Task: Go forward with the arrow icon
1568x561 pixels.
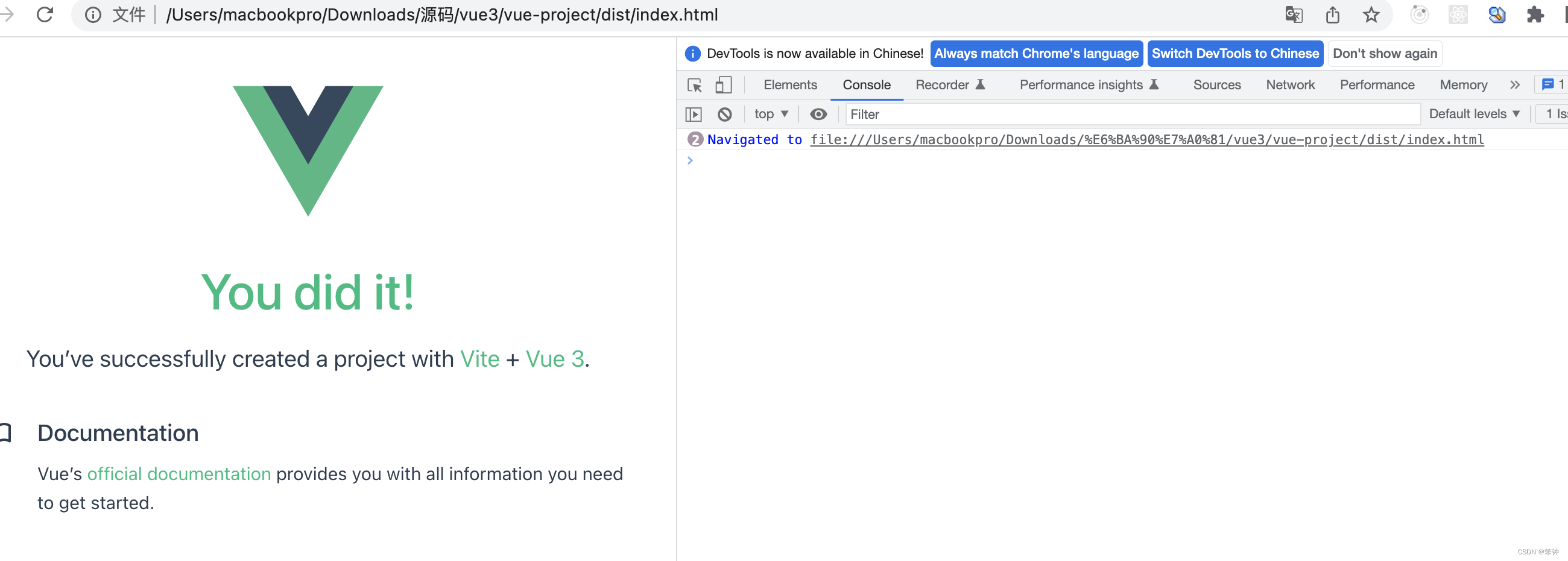Action: pyautogui.click(x=6, y=14)
